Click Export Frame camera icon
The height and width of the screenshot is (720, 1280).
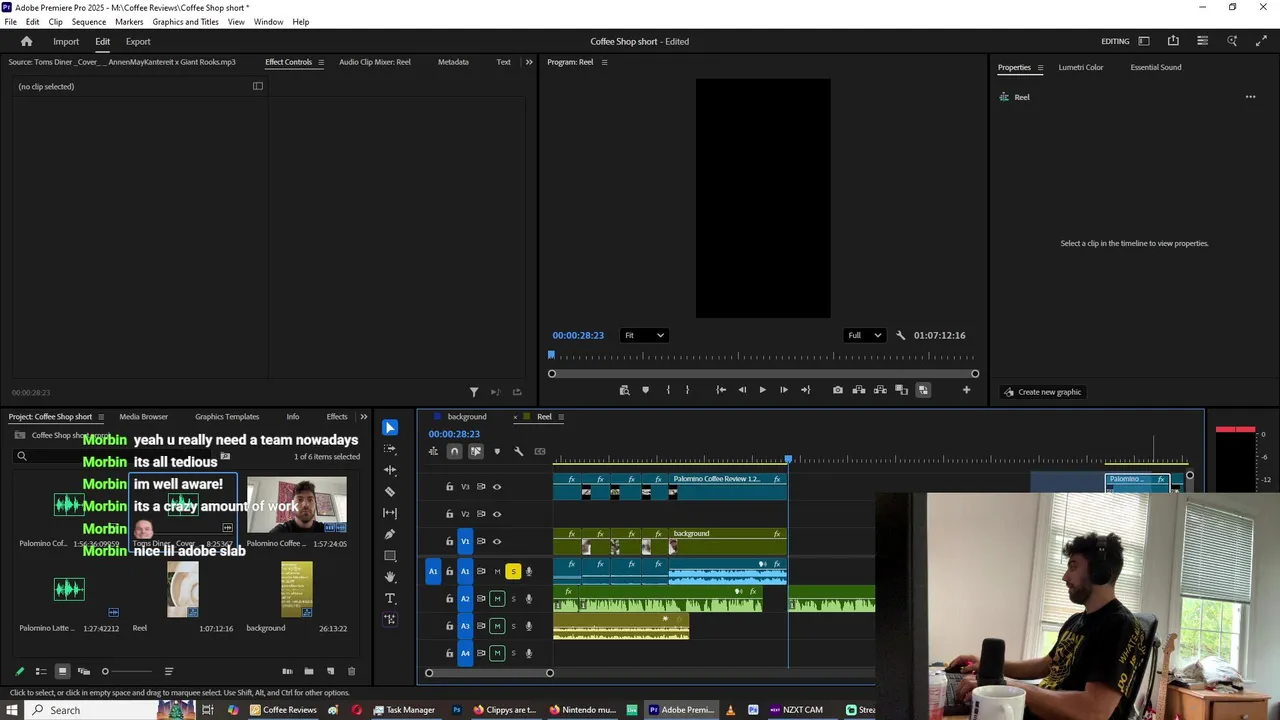click(838, 390)
